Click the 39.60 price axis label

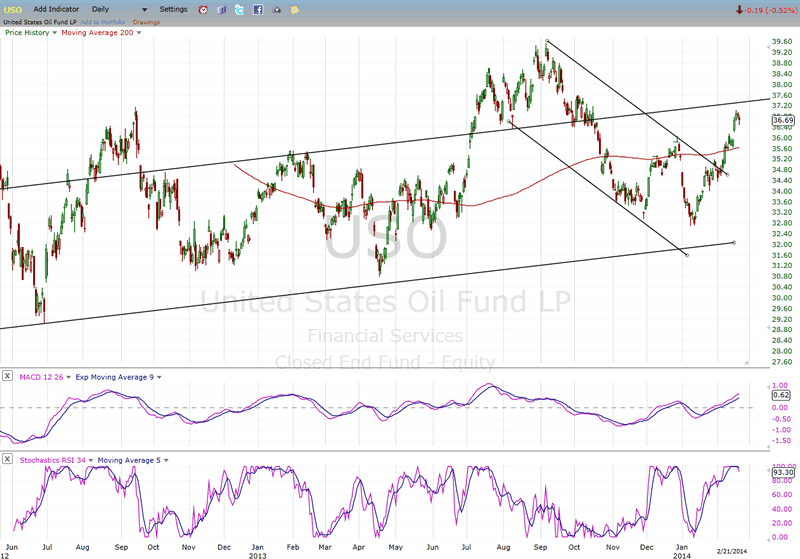pyautogui.click(x=782, y=42)
